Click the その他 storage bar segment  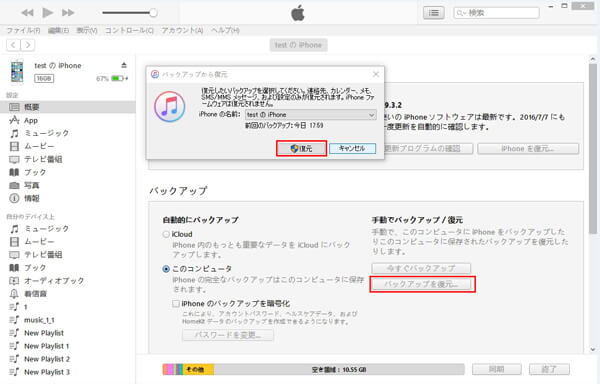click(x=198, y=369)
